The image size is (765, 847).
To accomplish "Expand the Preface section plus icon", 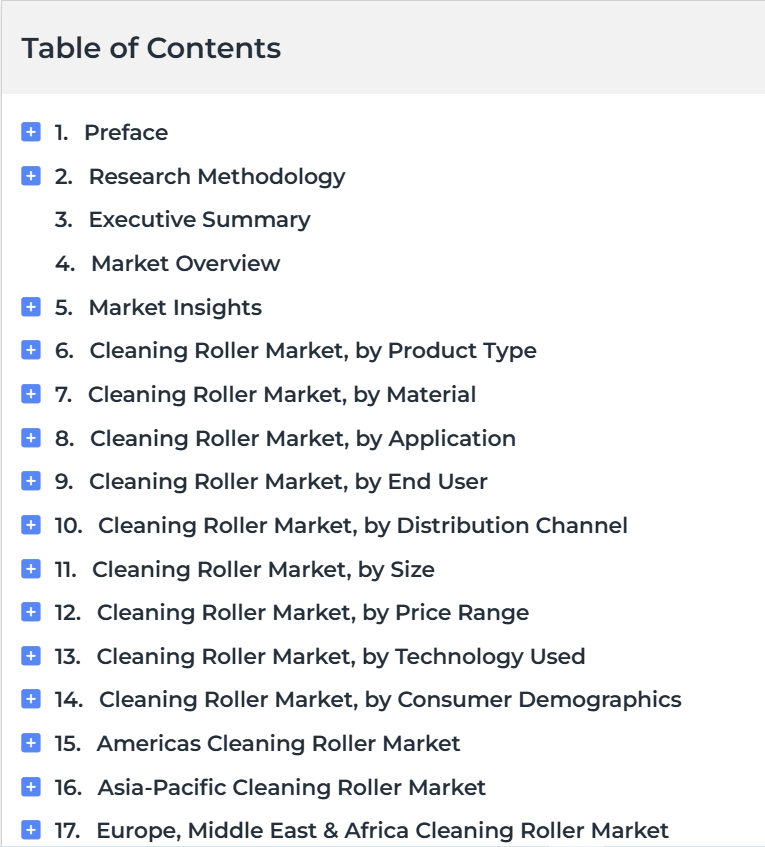I will pos(31,132).
